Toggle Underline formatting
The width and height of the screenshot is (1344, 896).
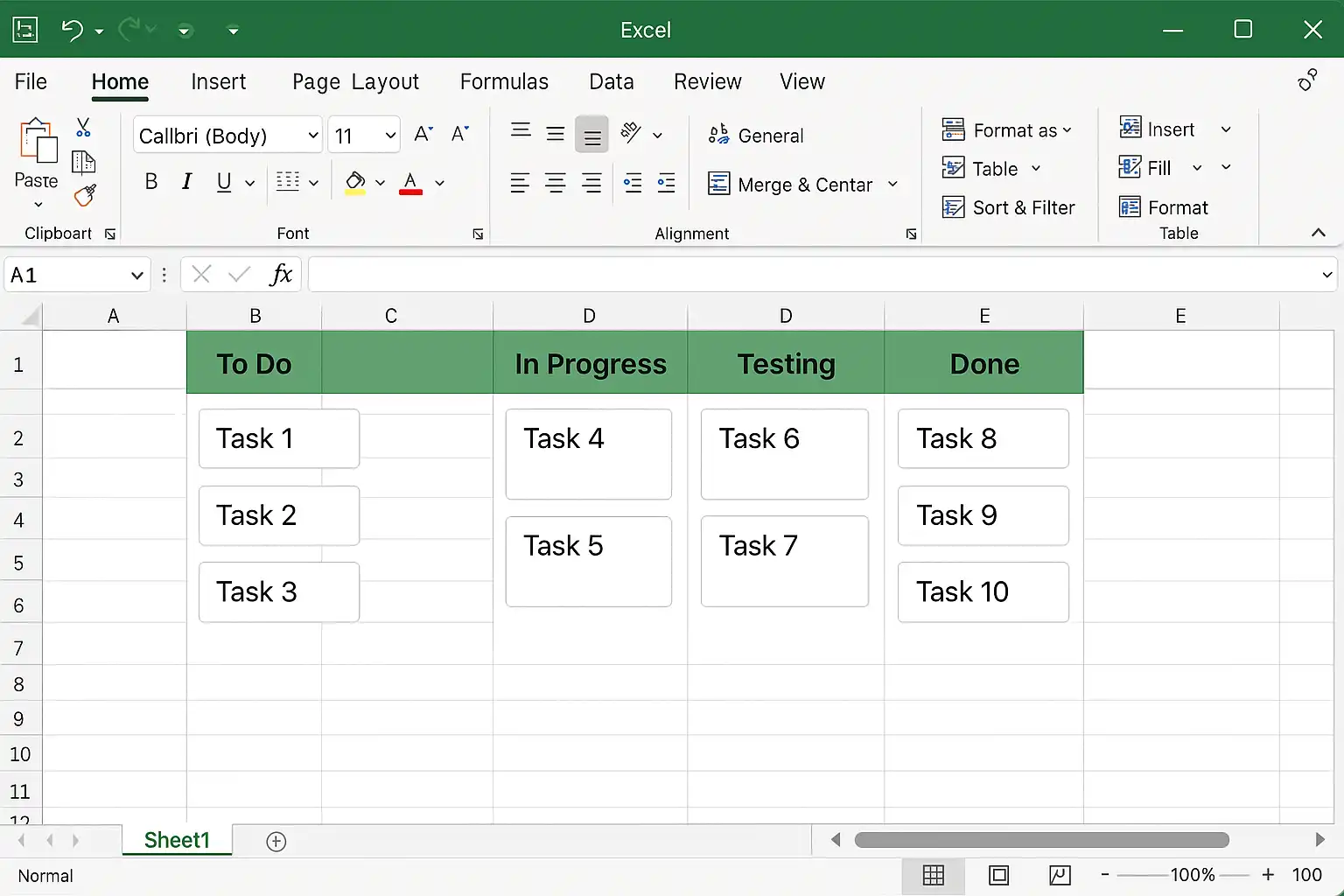click(x=224, y=182)
